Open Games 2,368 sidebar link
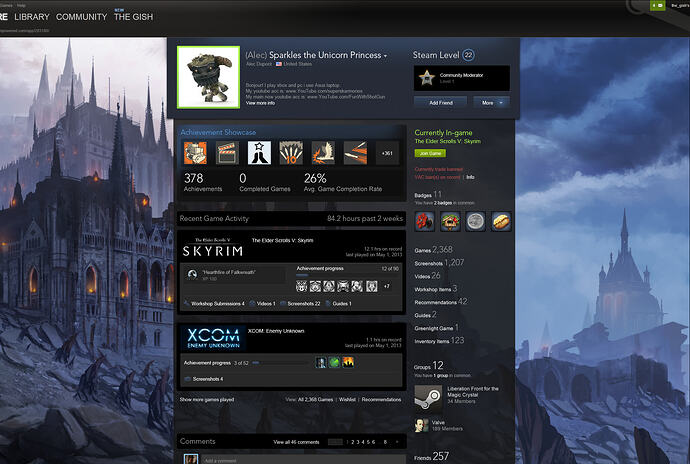This screenshot has height=464, width=690. [x=433, y=250]
